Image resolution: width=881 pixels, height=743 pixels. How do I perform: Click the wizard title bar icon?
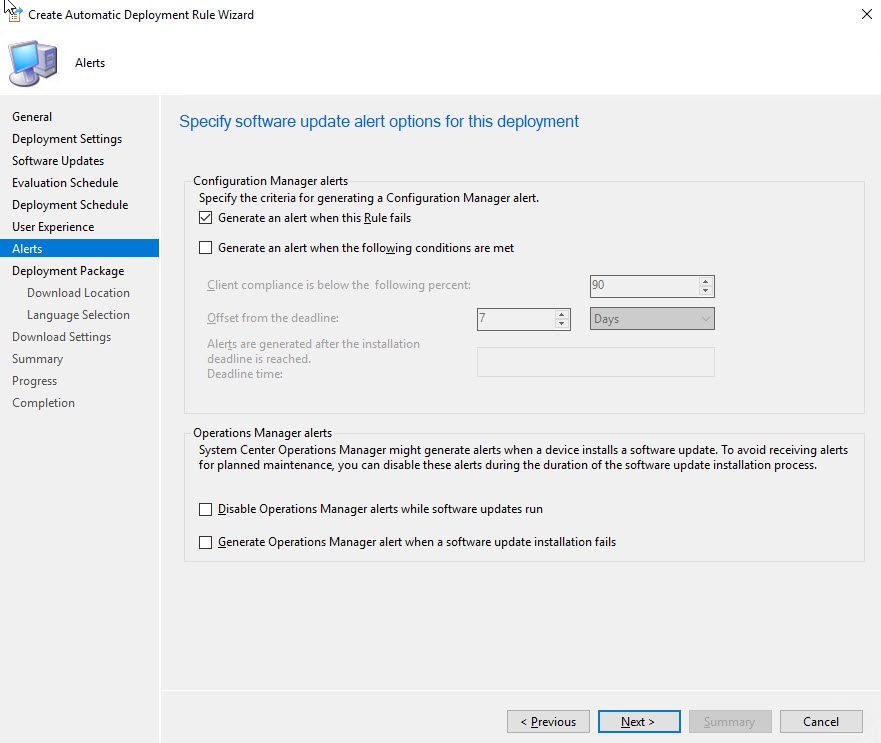13,13
